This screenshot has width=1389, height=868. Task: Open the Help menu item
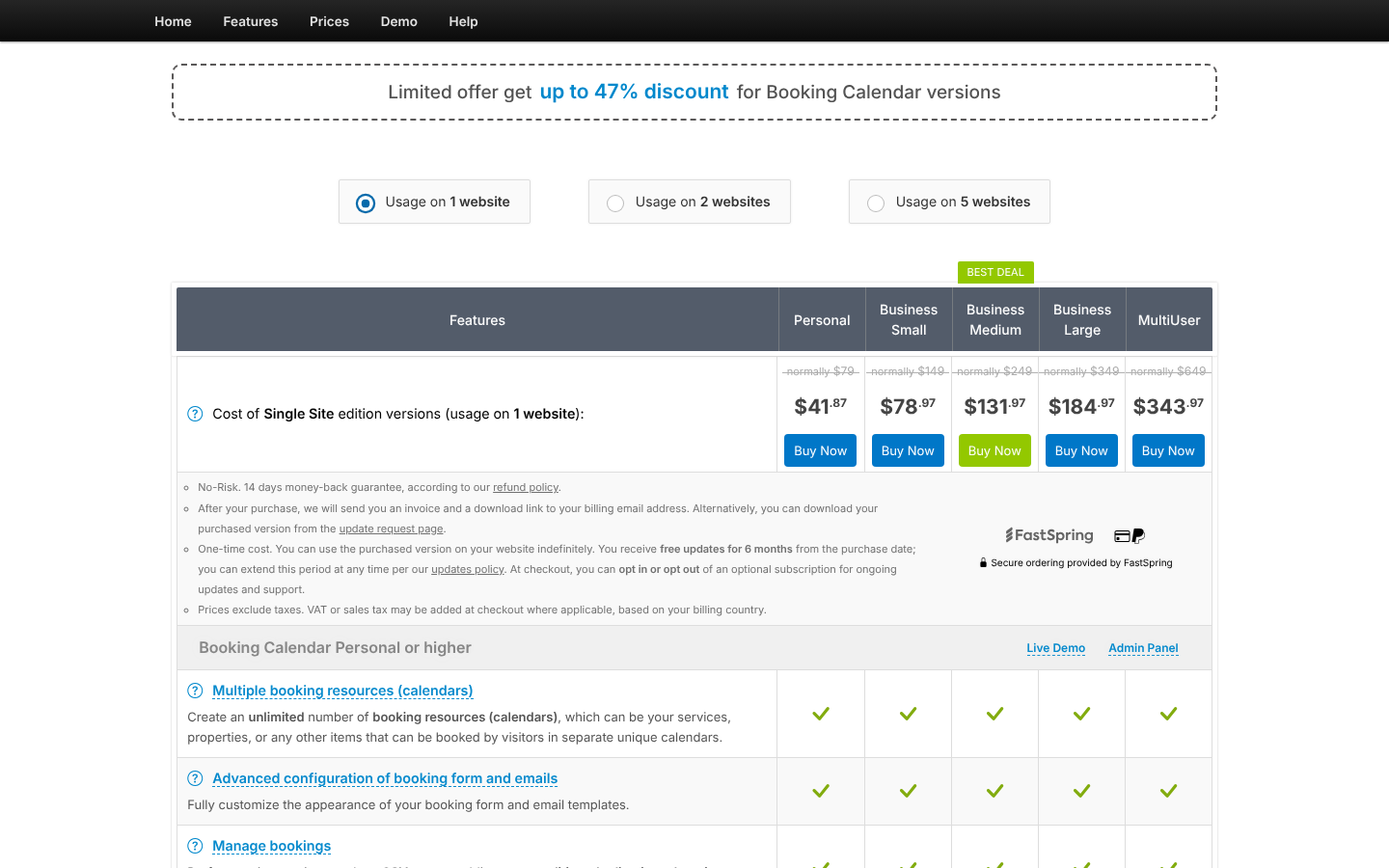pyautogui.click(x=463, y=21)
